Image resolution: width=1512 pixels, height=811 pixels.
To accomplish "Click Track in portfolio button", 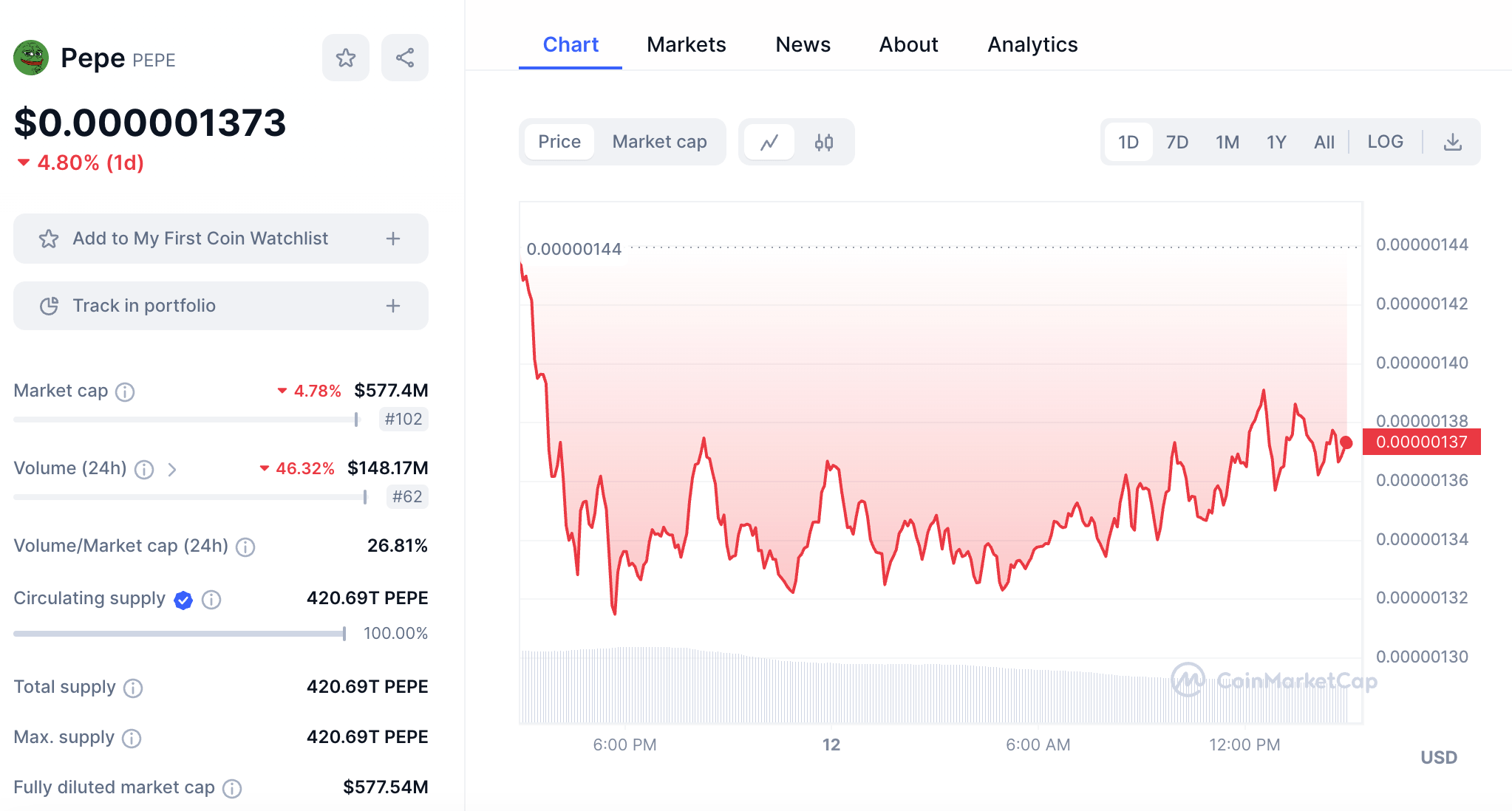I will point(221,306).
